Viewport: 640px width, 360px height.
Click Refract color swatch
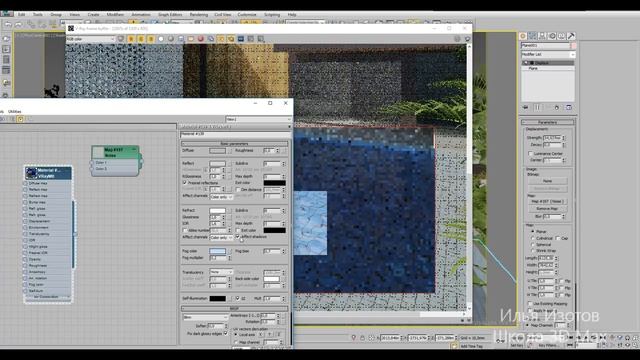click(217, 211)
